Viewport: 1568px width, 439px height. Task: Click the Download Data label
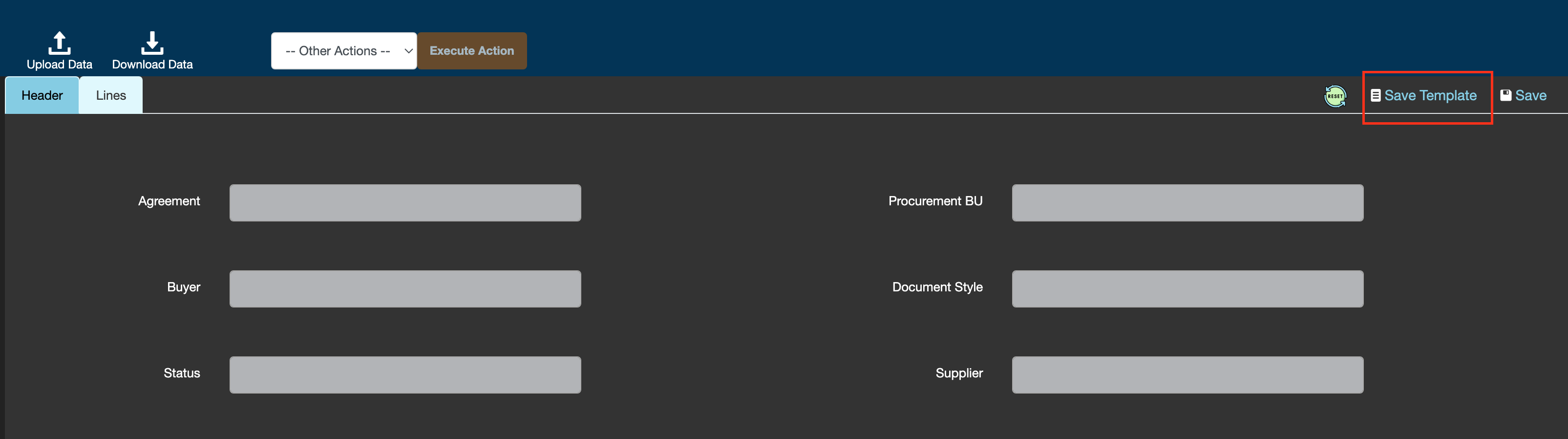pyautogui.click(x=152, y=65)
